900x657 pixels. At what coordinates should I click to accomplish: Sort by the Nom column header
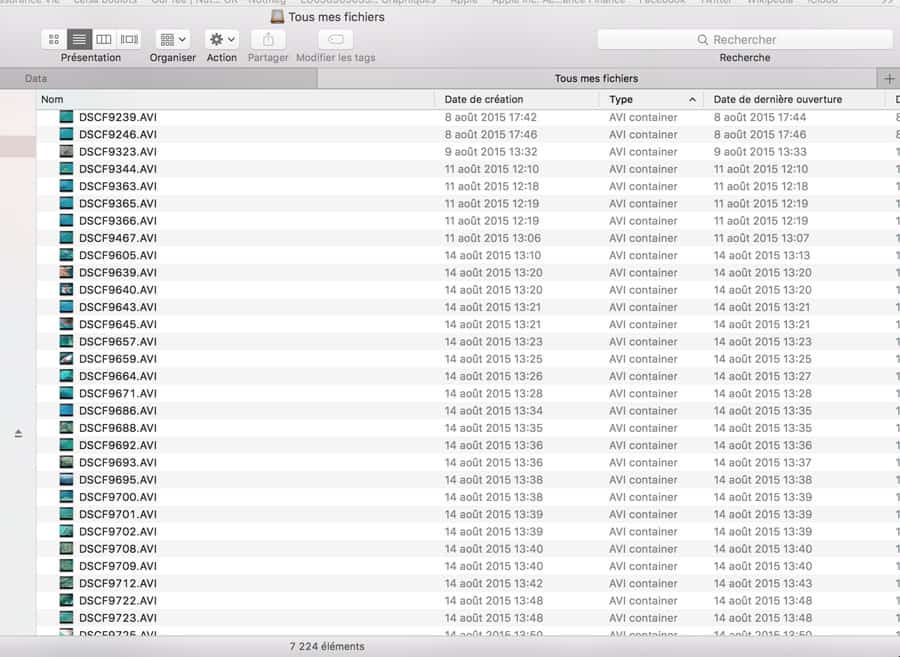point(235,99)
